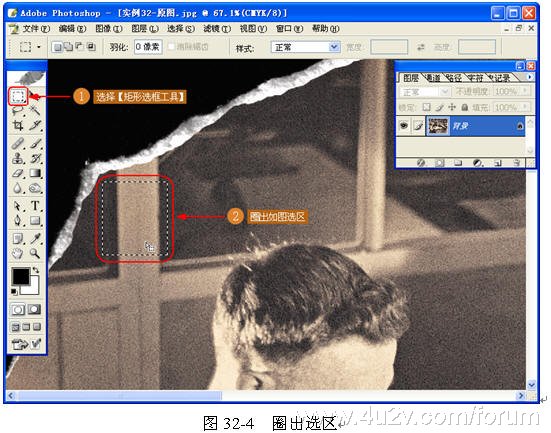
Task: Expand the marquee tool preset picker arrow
Action: pyautogui.click(x=39, y=47)
